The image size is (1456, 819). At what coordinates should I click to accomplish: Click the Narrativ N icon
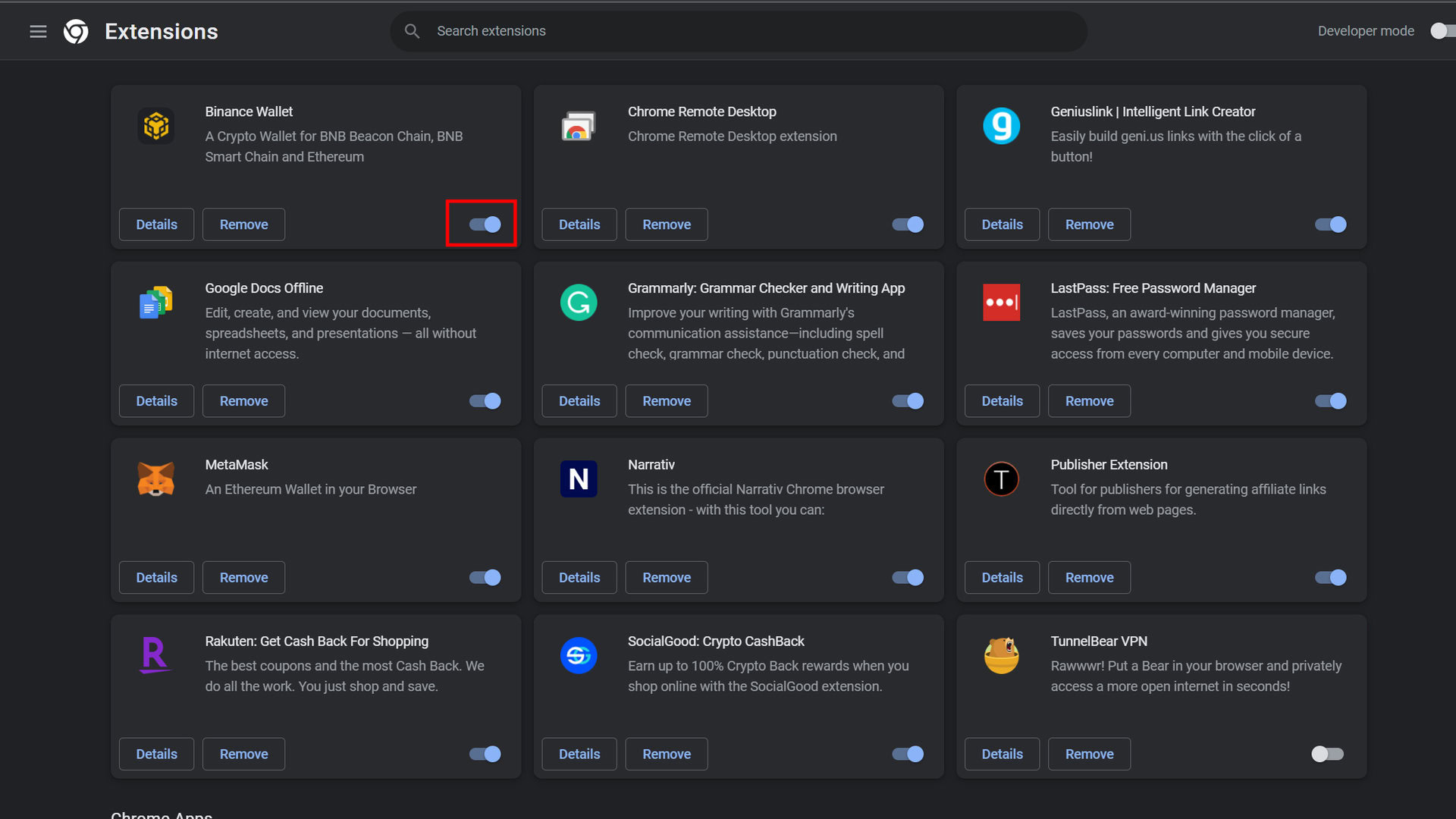click(579, 479)
